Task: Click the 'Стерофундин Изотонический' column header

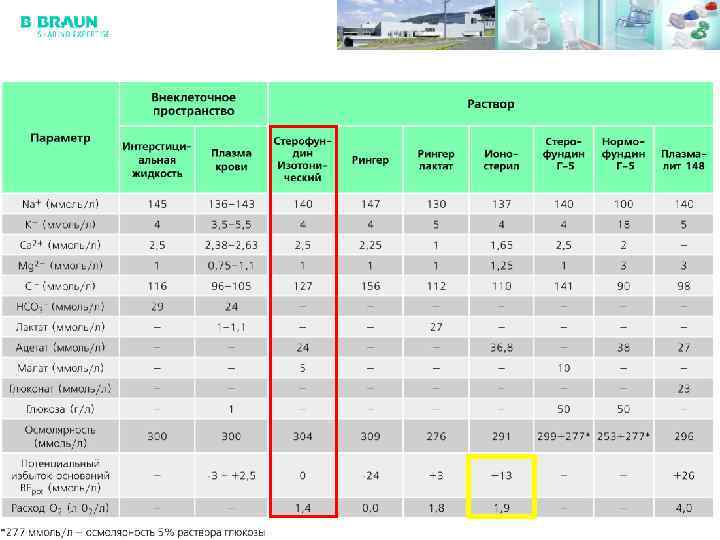Action: (x=303, y=159)
